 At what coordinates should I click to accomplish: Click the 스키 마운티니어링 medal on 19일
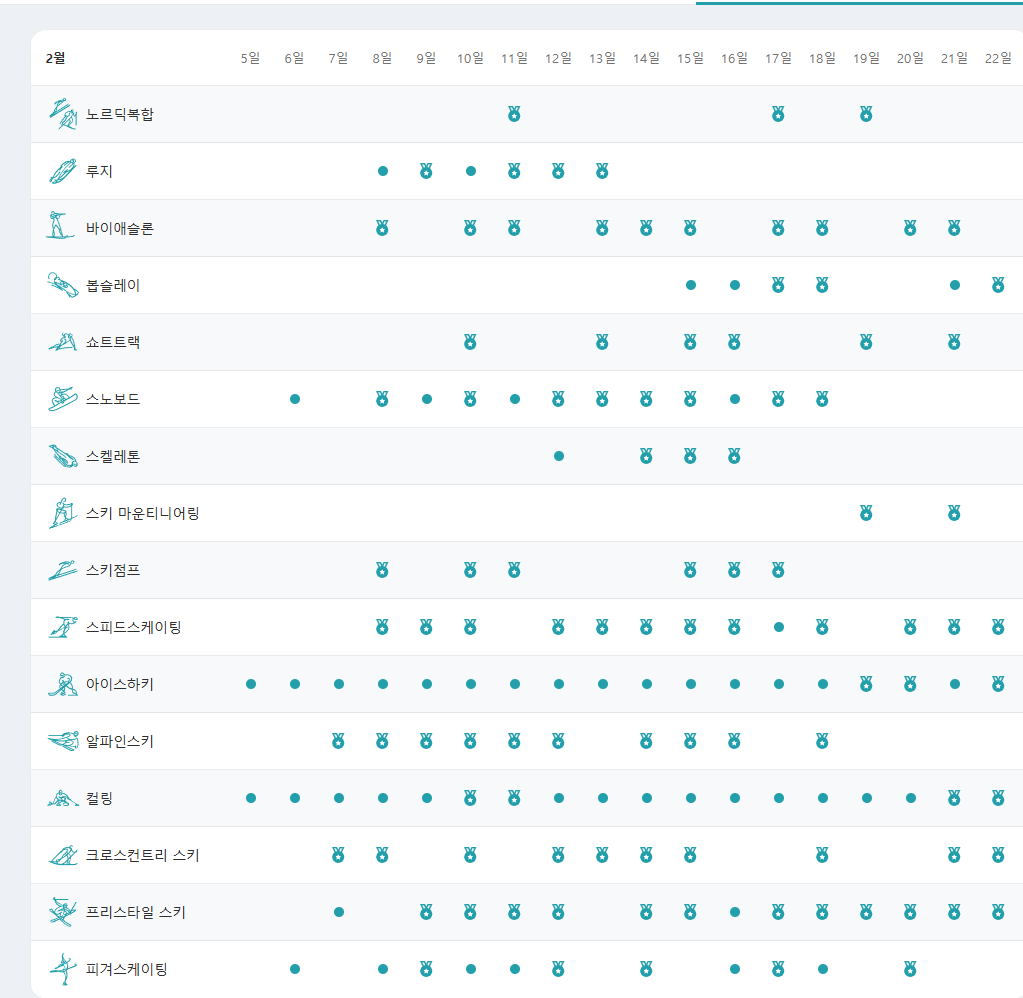click(866, 513)
